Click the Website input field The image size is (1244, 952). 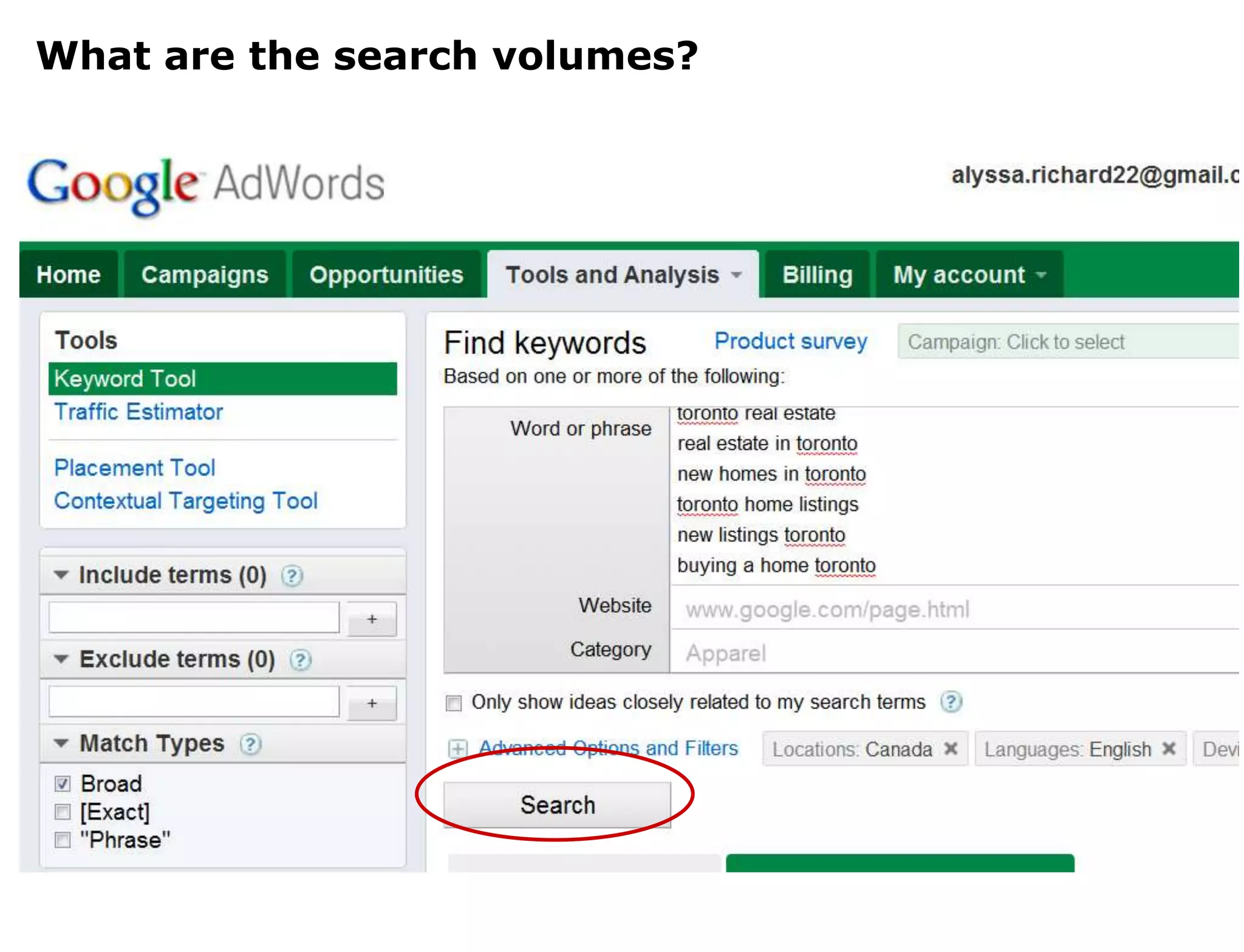tap(955, 609)
